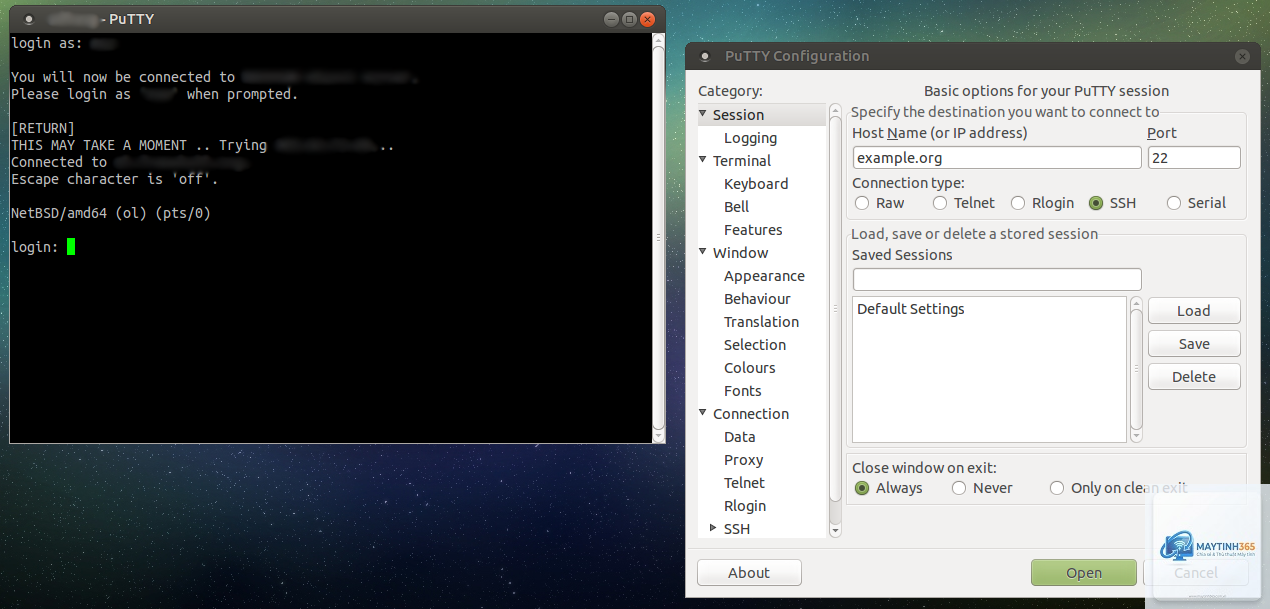This screenshot has width=1270, height=609.
Task: Click the MAYTINH365 watermark logo
Action: [x=1208, y=546]
